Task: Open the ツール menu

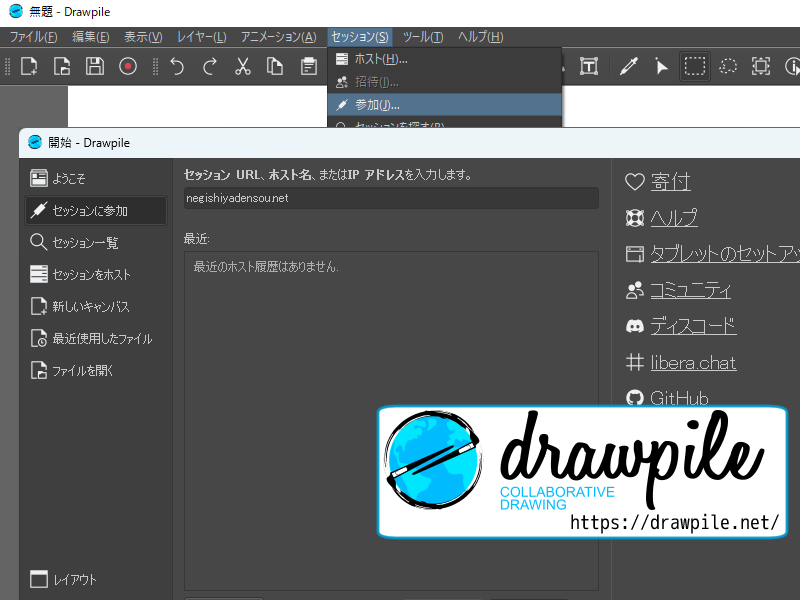Action: 423,37
